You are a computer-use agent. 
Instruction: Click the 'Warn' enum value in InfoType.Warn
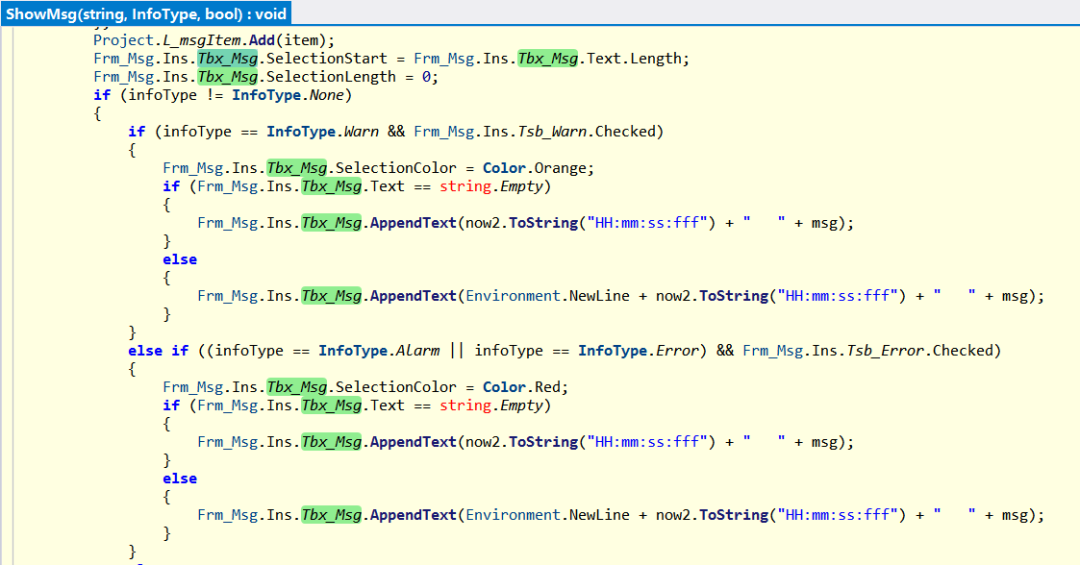(x=361, y=132)
